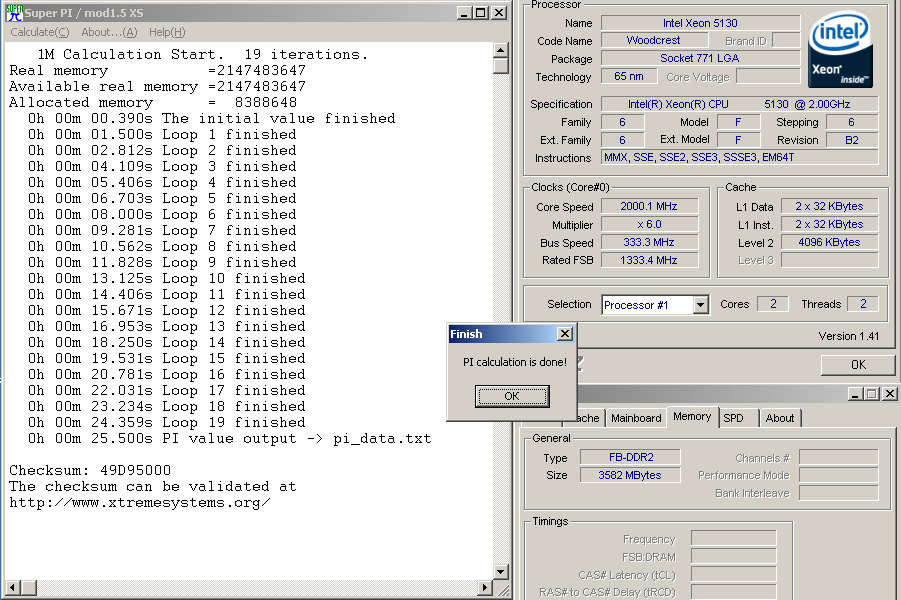The image size is (901, 600).
Task: Click the L1 Data cache value
Action: click(829, 206)
